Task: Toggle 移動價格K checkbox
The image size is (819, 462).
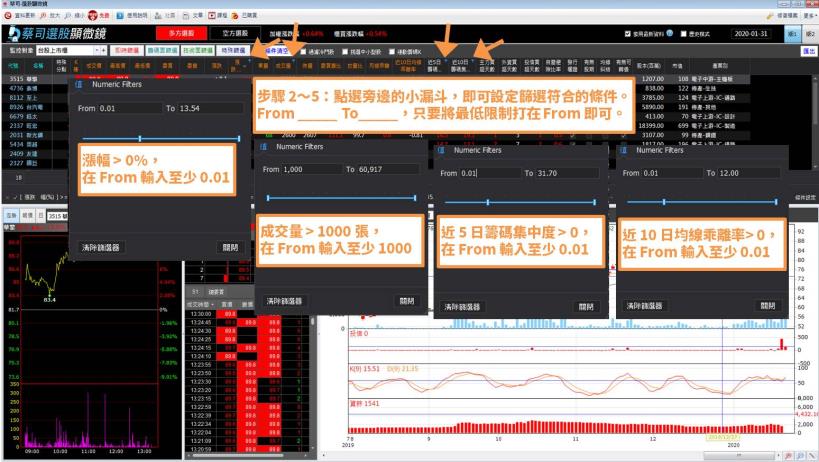Action: point(392,52)
